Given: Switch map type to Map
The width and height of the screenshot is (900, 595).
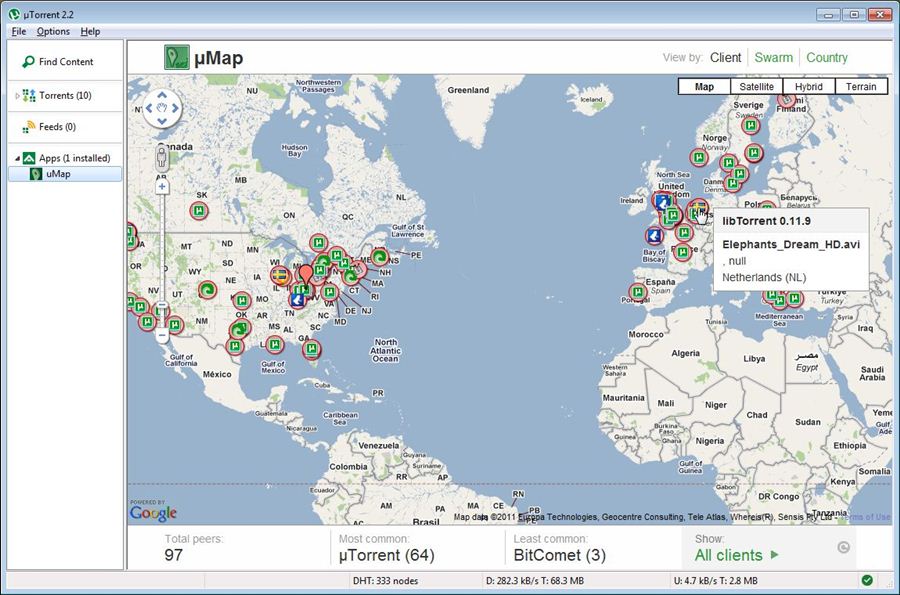Looking at the screenshot, I should point(704,87).
